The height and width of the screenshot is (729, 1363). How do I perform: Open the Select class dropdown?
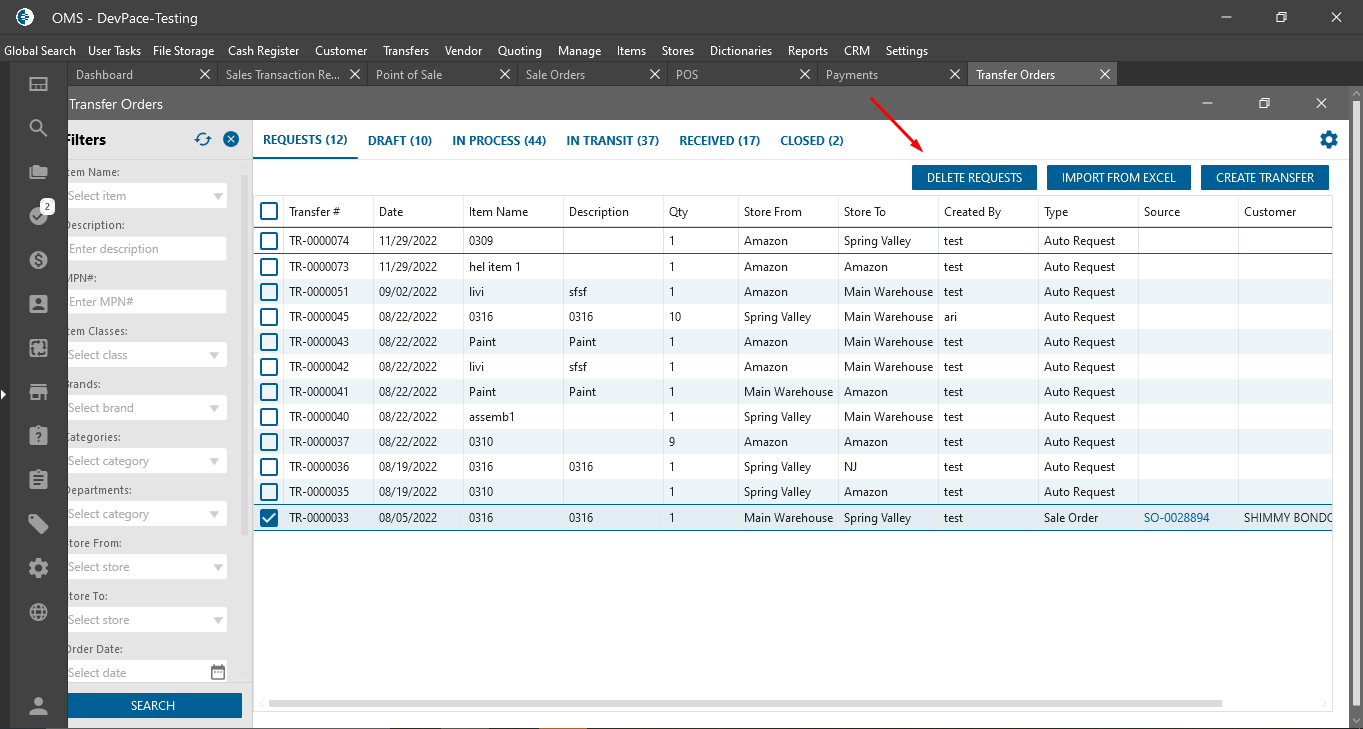(x=146, y=355)
